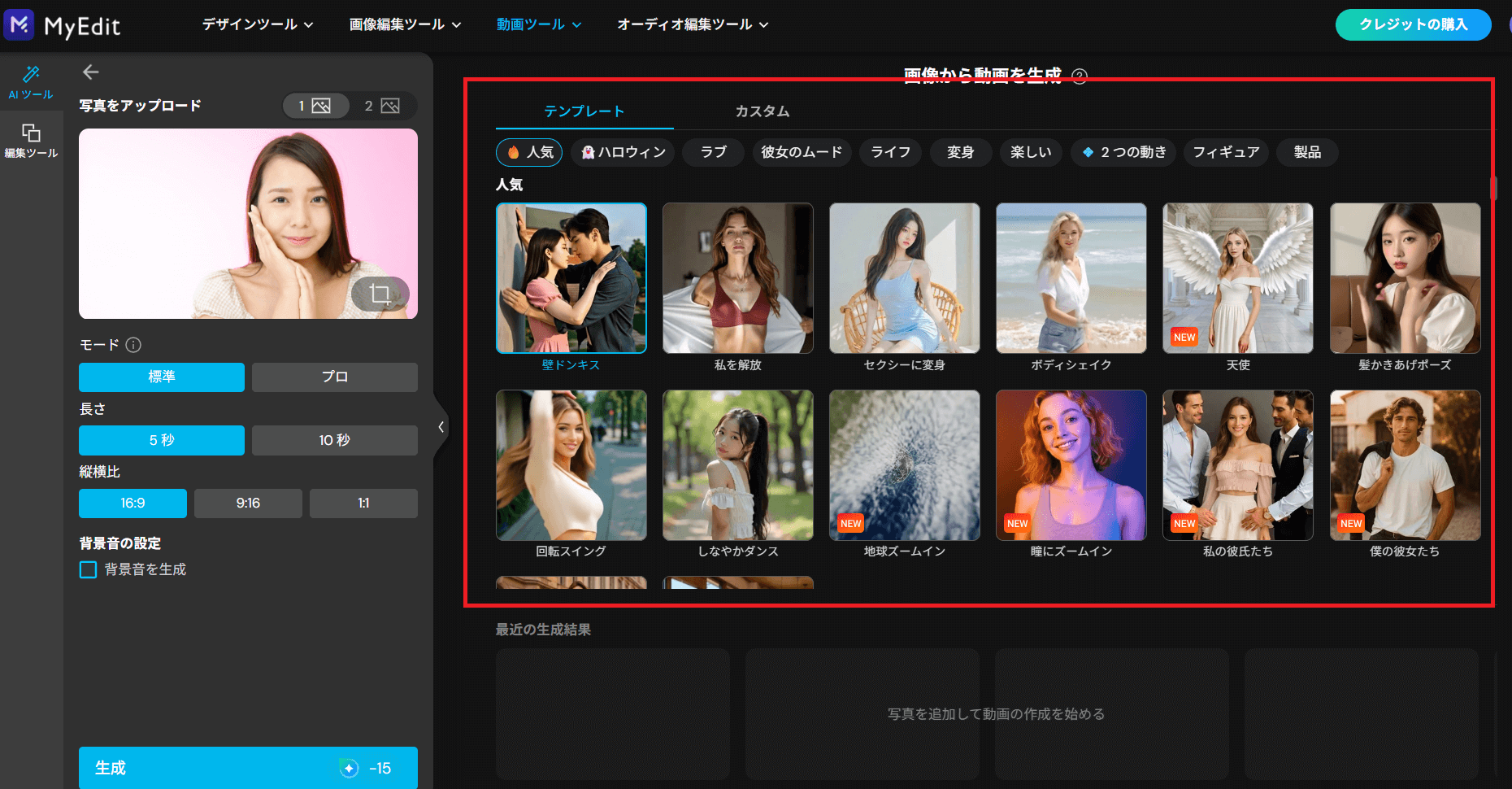Set aspect ratio to 9:16

[x=248, y=503]
